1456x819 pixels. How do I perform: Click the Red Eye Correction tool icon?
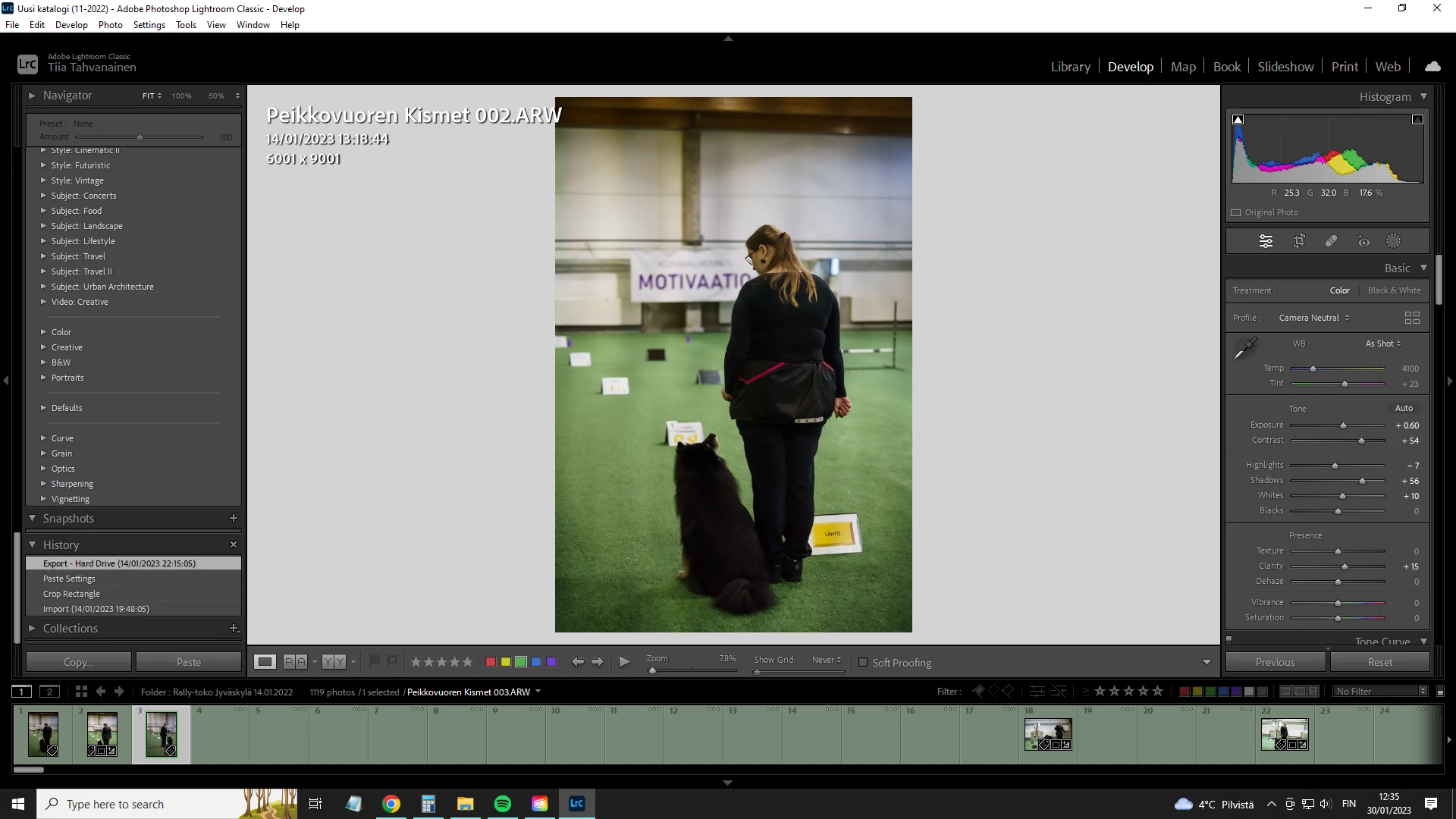point(1363,241)
